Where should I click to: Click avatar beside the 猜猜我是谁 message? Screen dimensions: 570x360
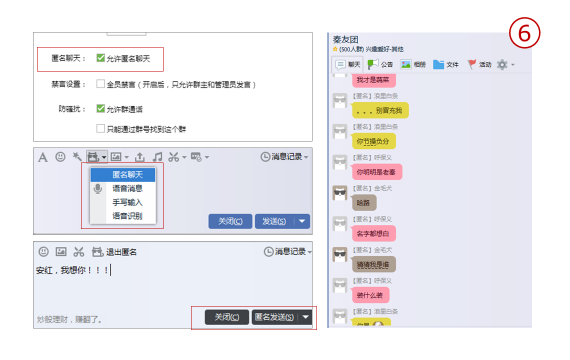340,255
